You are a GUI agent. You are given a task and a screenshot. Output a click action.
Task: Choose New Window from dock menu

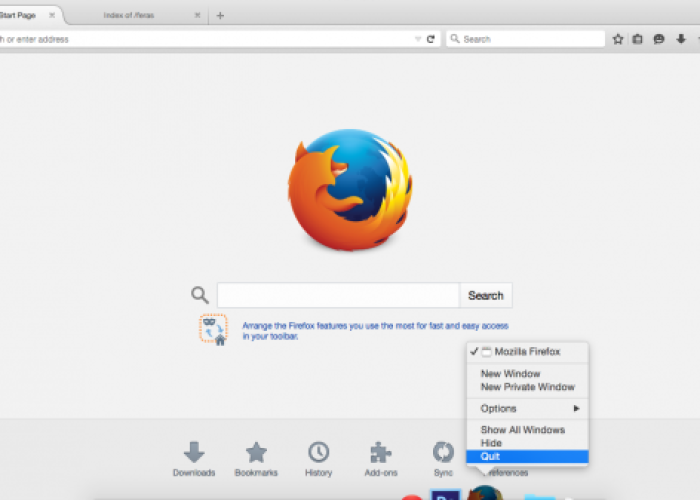[528, 374]
